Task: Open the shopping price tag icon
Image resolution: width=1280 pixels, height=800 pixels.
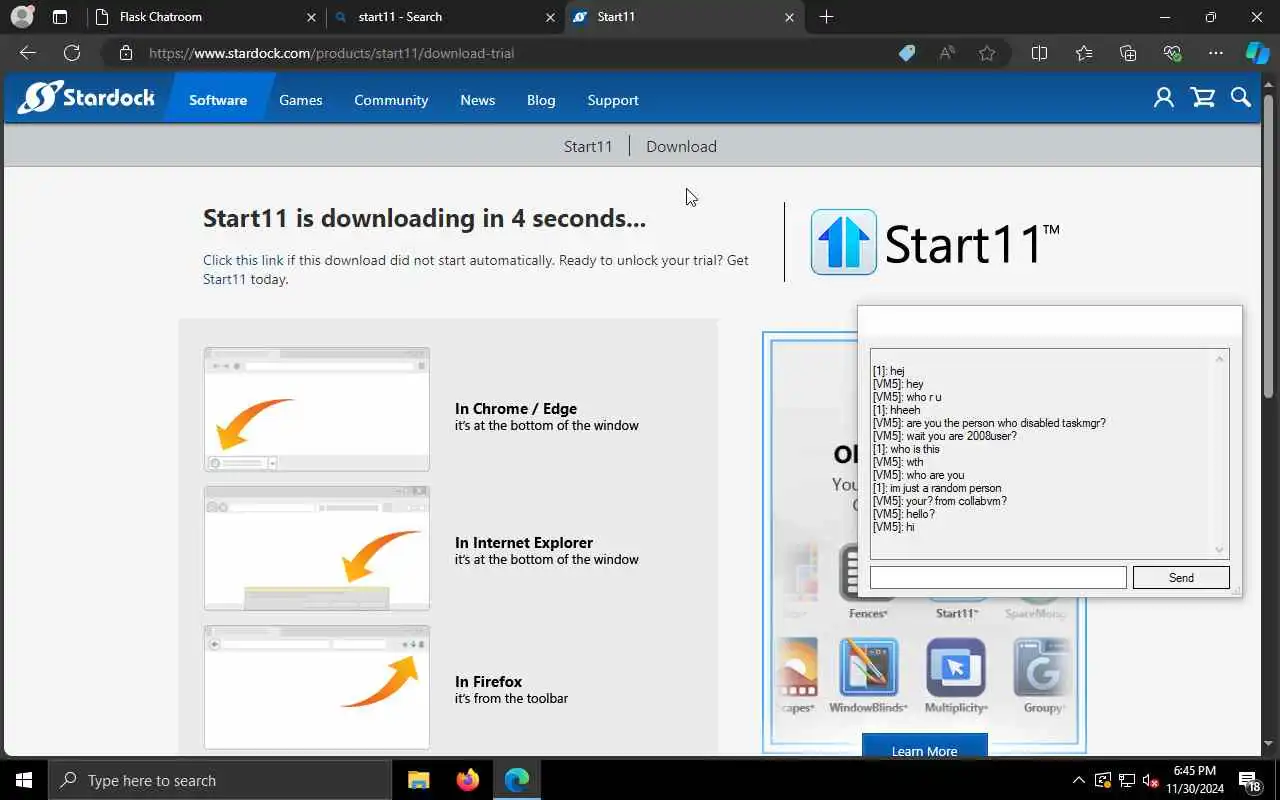Action: tap(907, 53)
